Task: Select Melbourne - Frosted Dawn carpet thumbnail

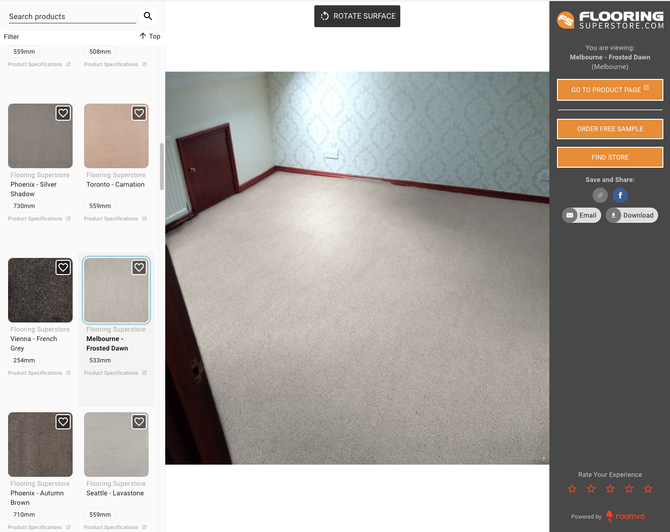Action: point(116,290)
